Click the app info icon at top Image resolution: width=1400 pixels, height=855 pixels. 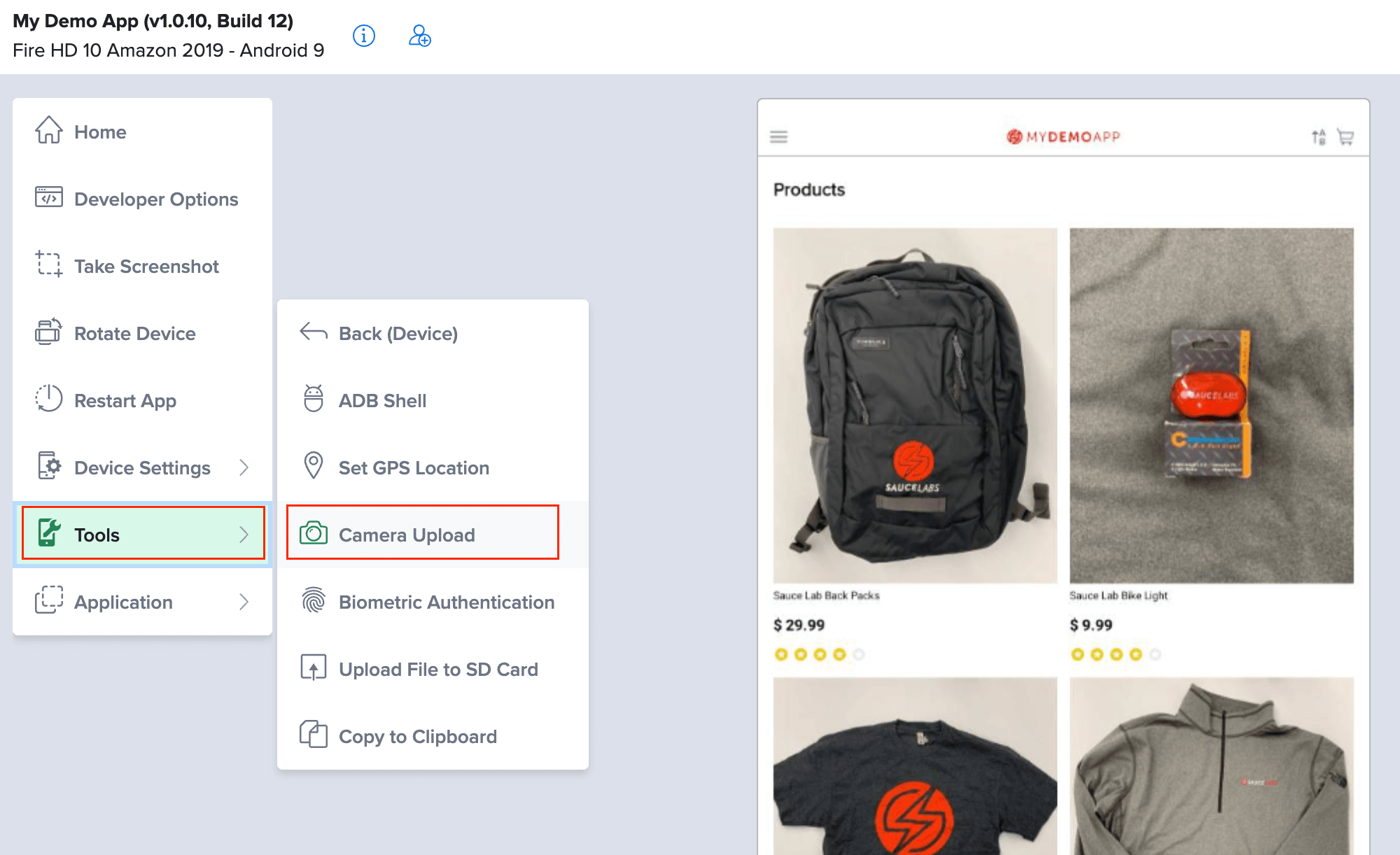(363, 35)
